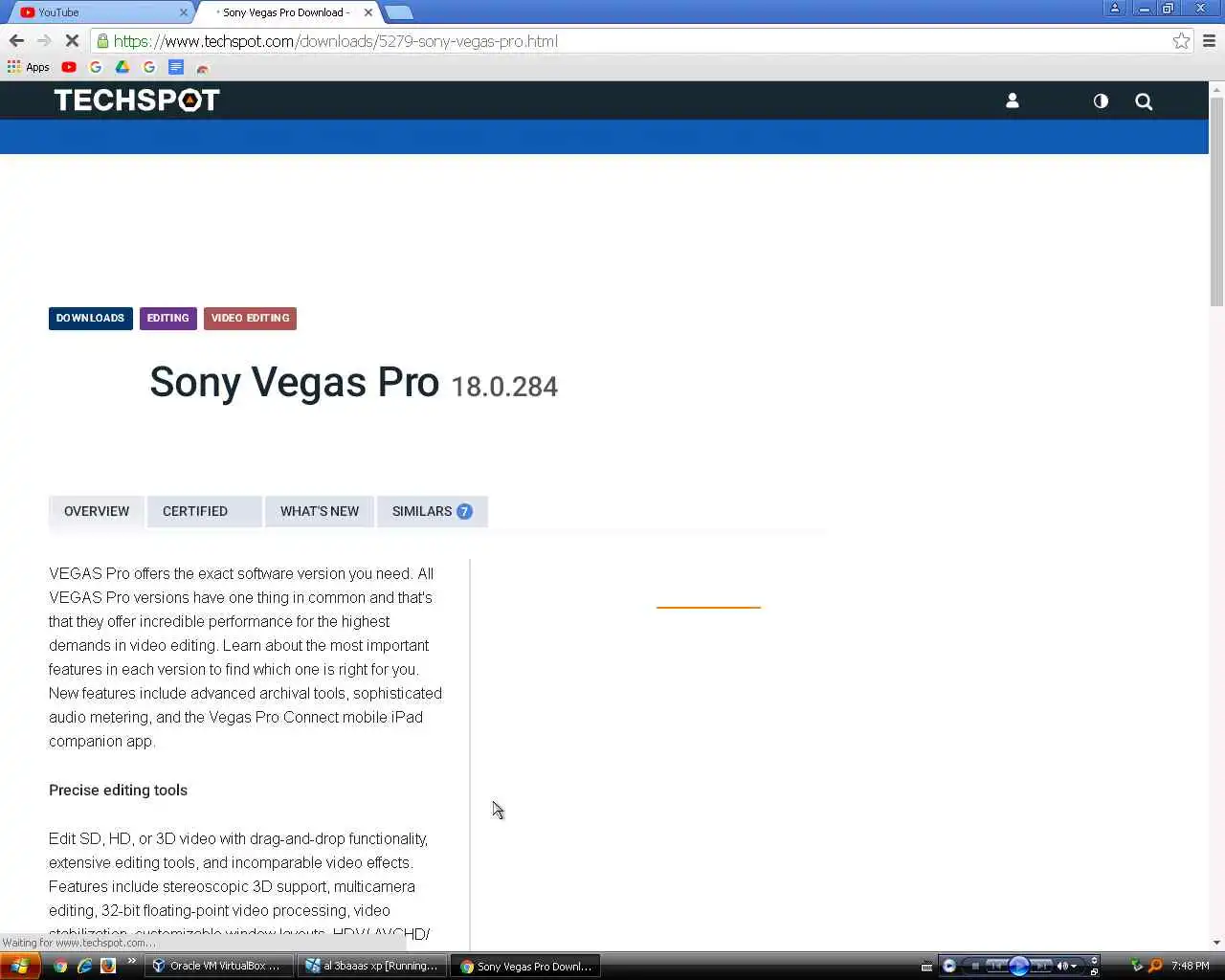Open a new browser tab
The image size is (1225, 980).
[399, 12]
